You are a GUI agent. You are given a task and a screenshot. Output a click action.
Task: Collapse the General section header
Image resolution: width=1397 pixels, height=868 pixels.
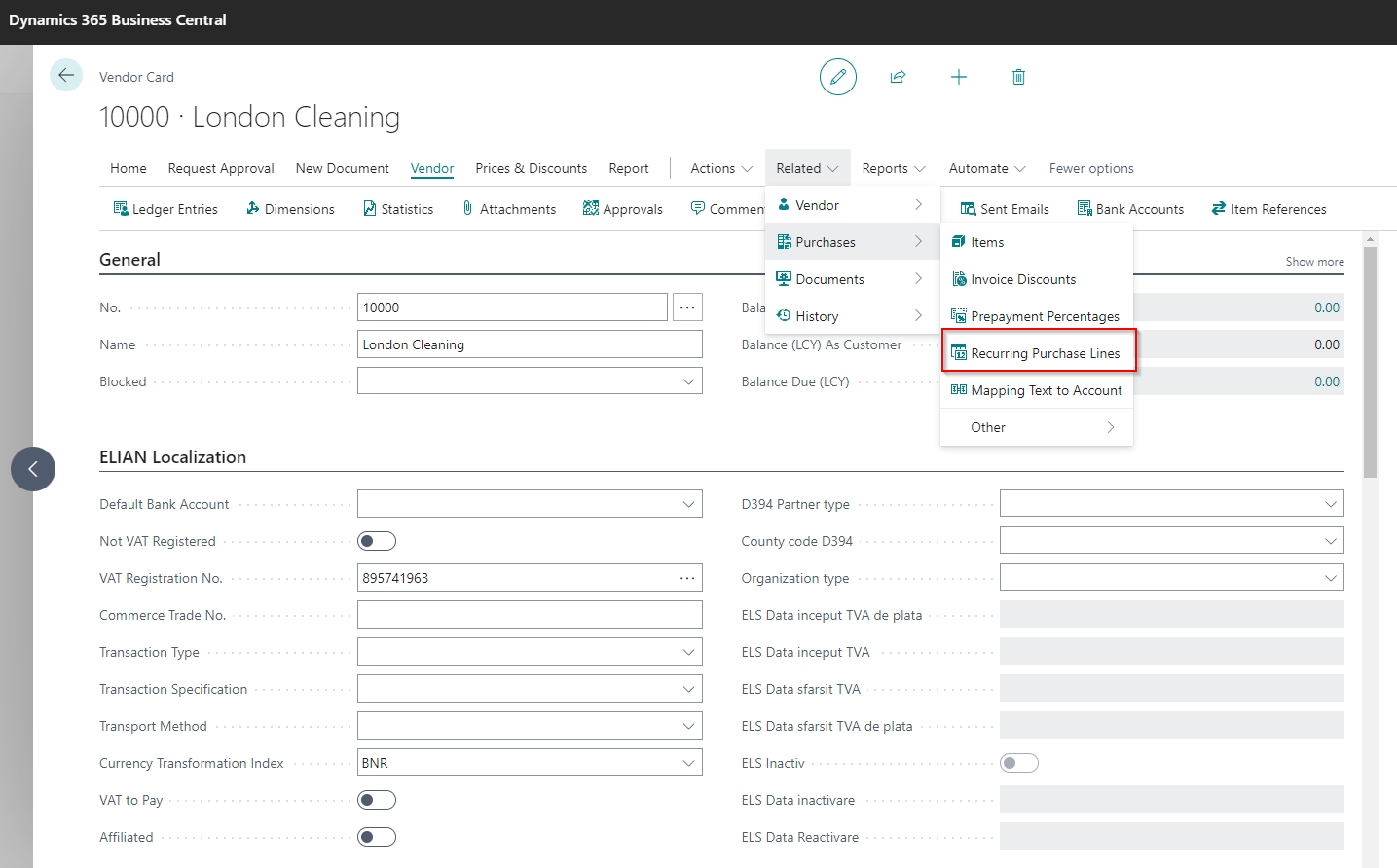tap(129, 260)
